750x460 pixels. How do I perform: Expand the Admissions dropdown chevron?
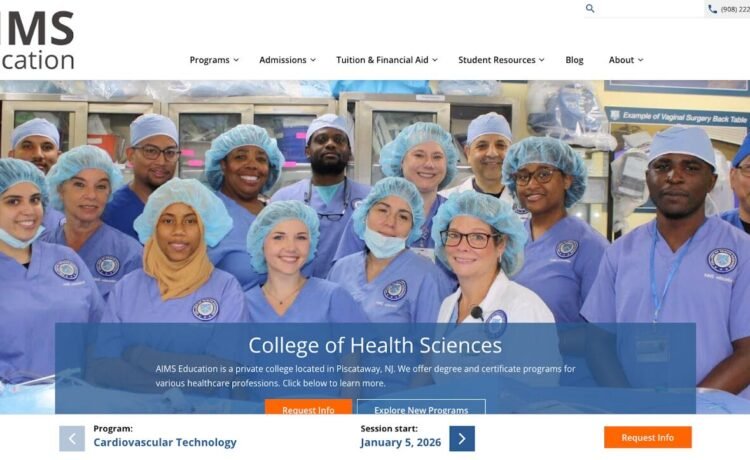313,60
